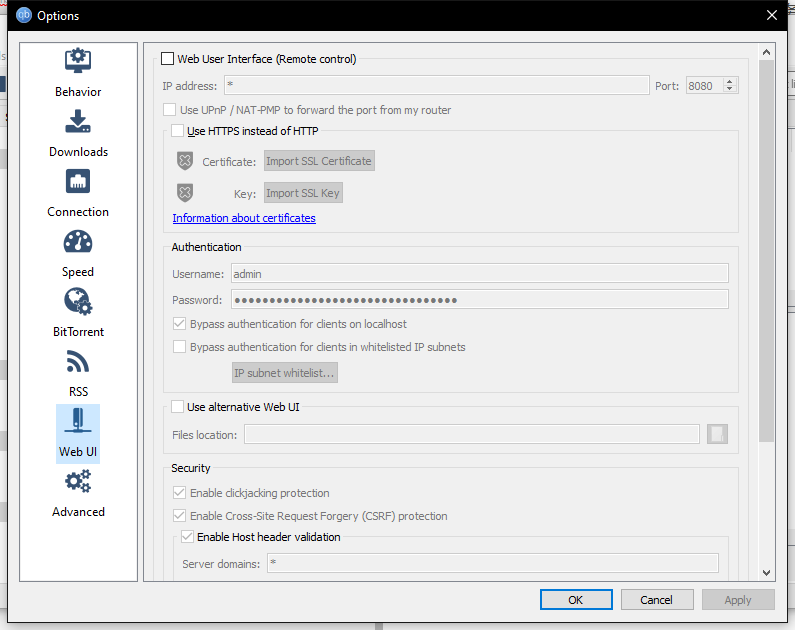The image size is (795, 630).
Task: Click the Web UI label in the sidebar
Action: pyautogui.click(x=78, y=452)
